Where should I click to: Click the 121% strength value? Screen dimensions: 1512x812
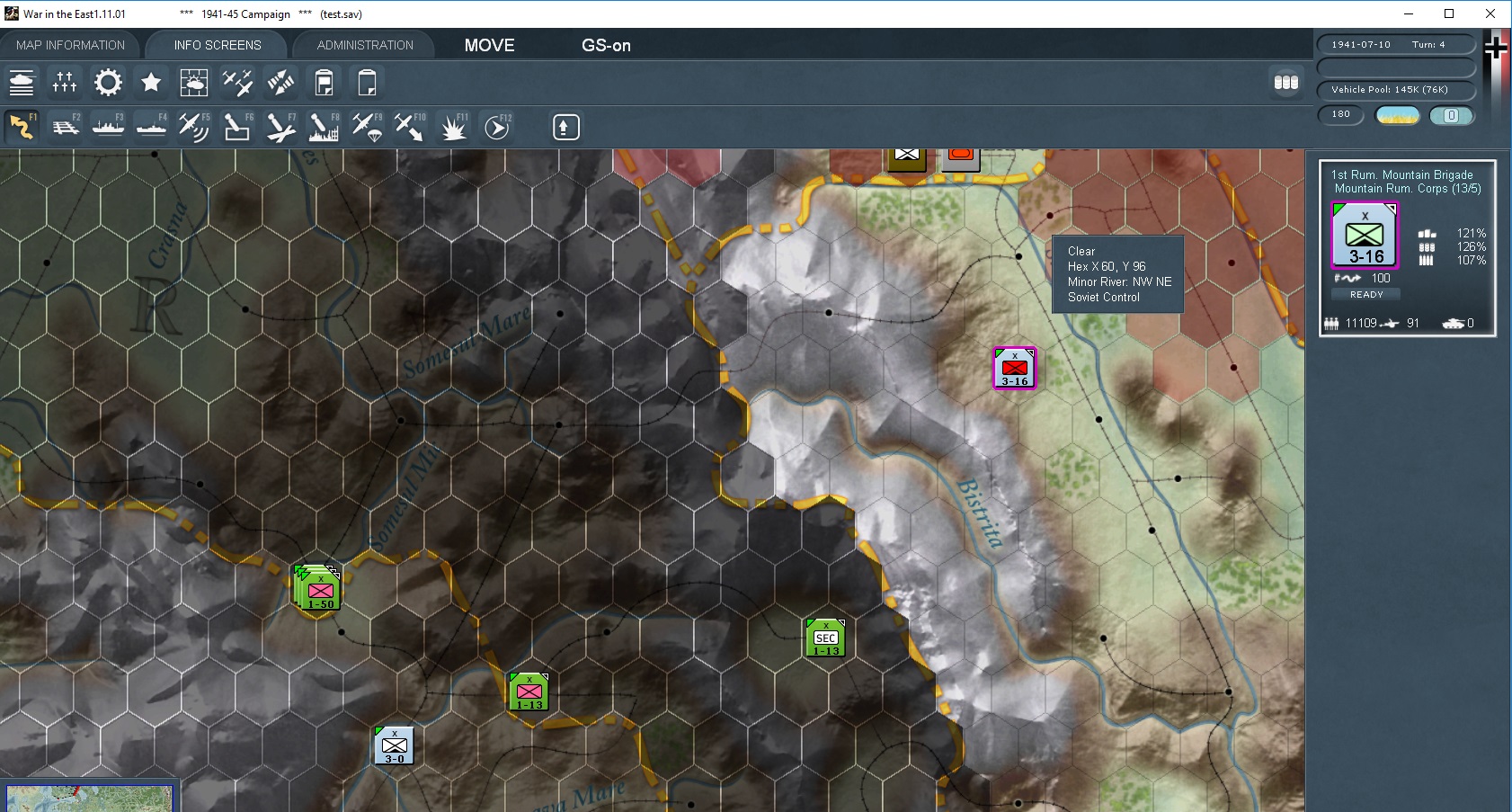[x=1472, y=234]
